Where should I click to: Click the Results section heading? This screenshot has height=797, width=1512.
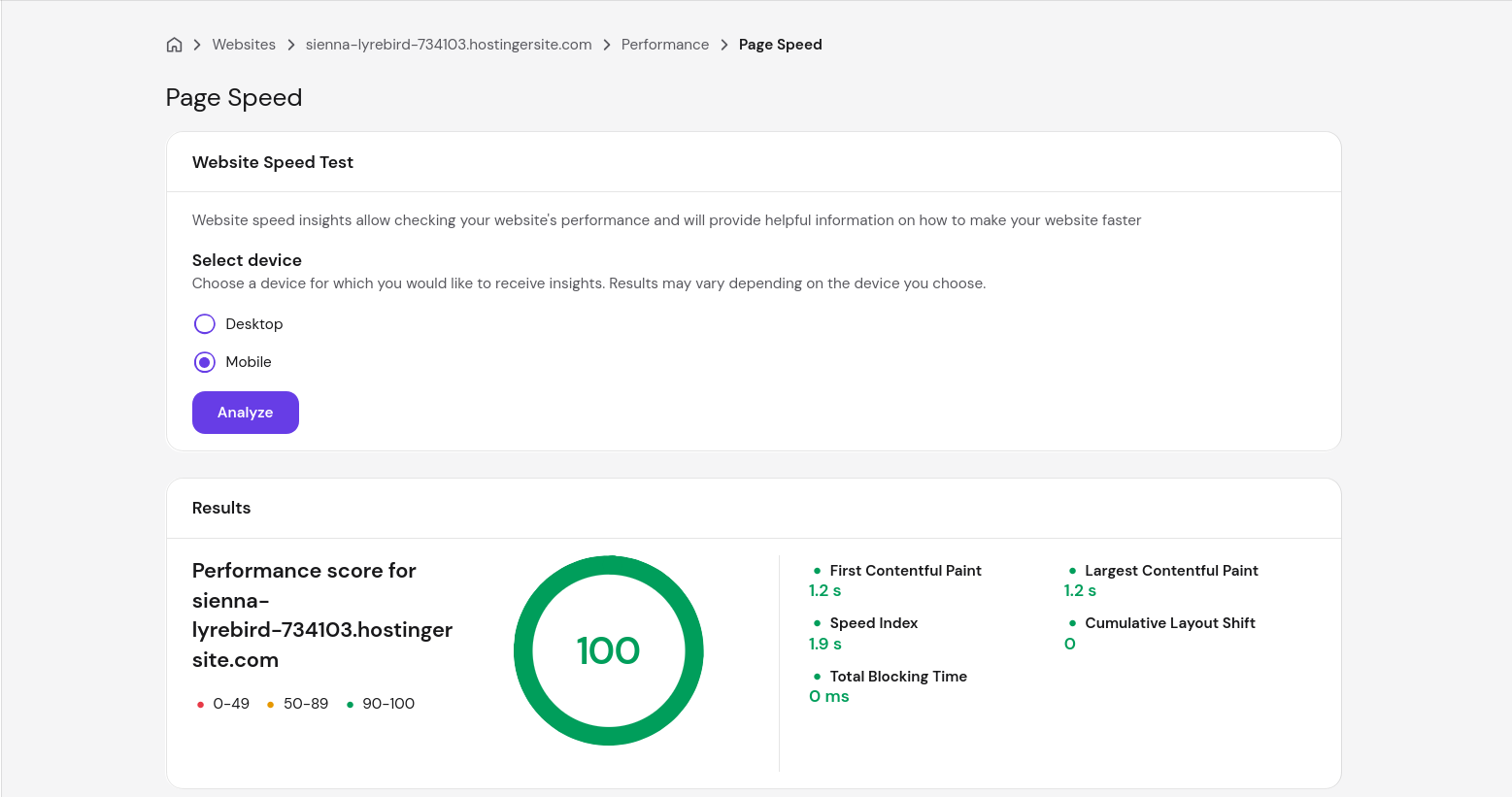pyautogui.click(x=221, y=508)
